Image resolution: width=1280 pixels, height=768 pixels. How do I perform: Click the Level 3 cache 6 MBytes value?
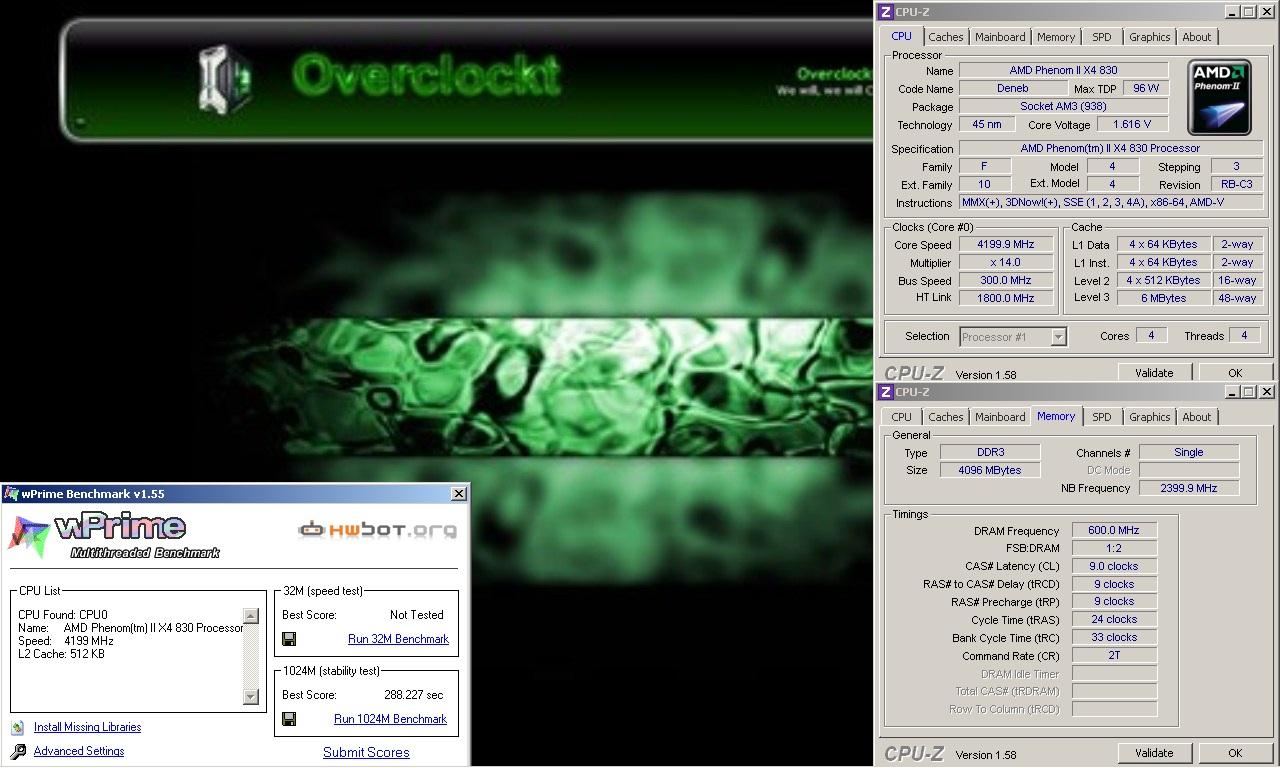(1163, 297)
